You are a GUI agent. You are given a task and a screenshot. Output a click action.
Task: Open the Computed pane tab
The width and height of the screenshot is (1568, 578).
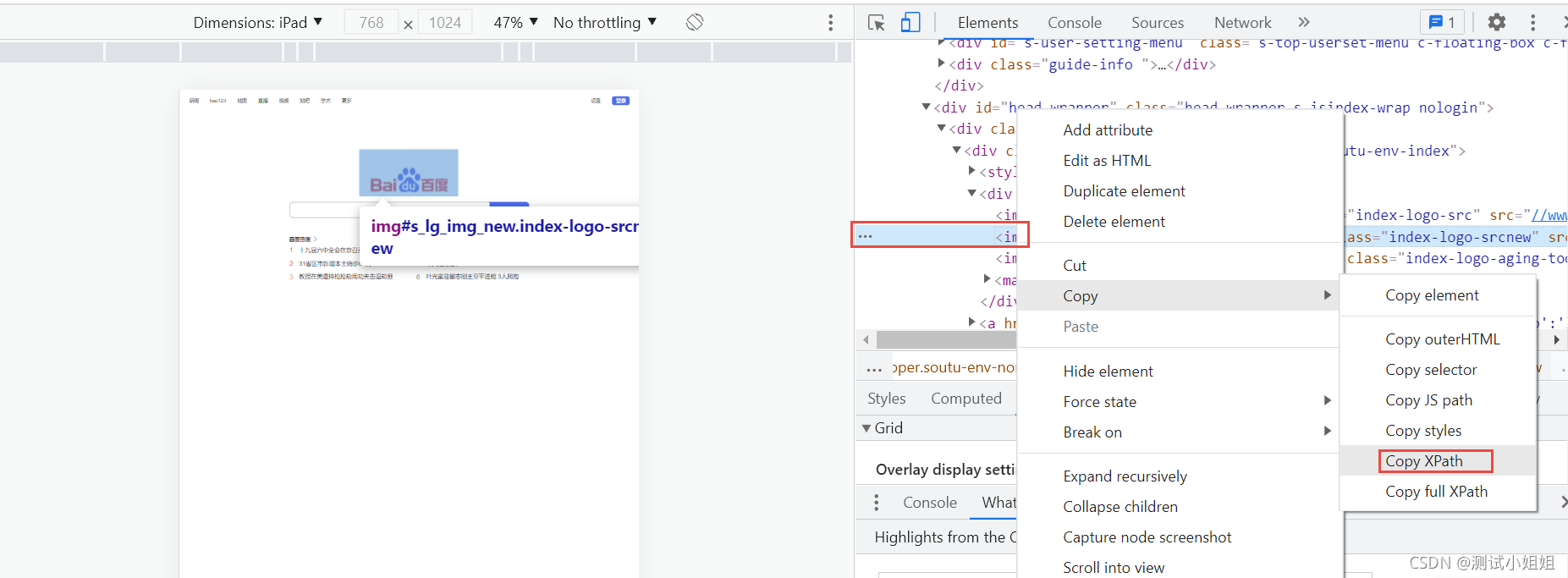point(966,399)
